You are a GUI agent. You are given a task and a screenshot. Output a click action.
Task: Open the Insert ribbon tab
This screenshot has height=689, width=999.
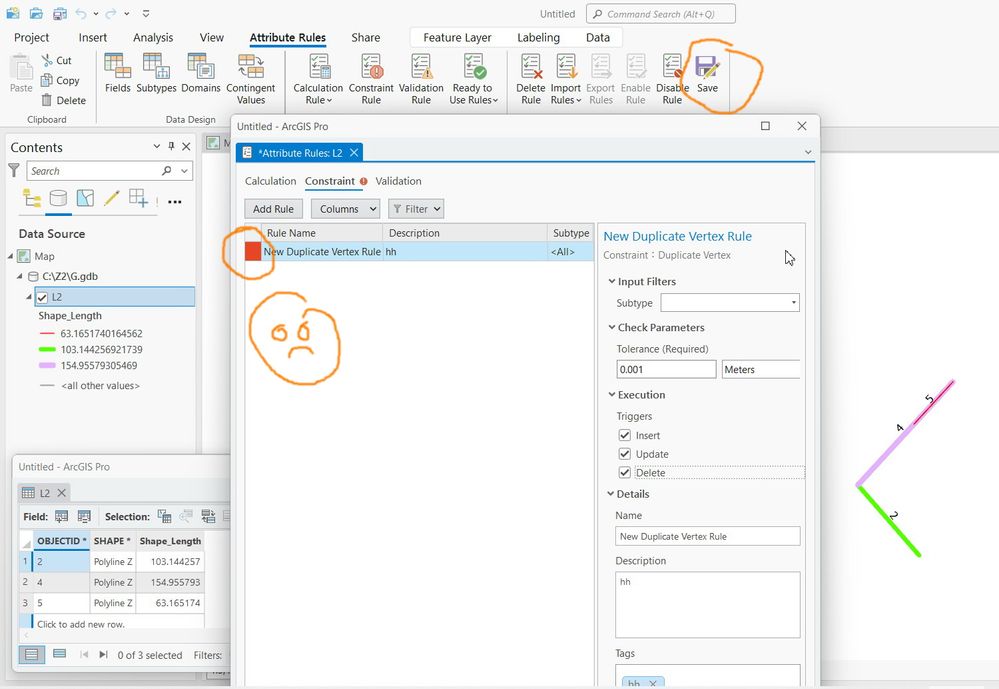pyautogui.click(x=92, y=38)
